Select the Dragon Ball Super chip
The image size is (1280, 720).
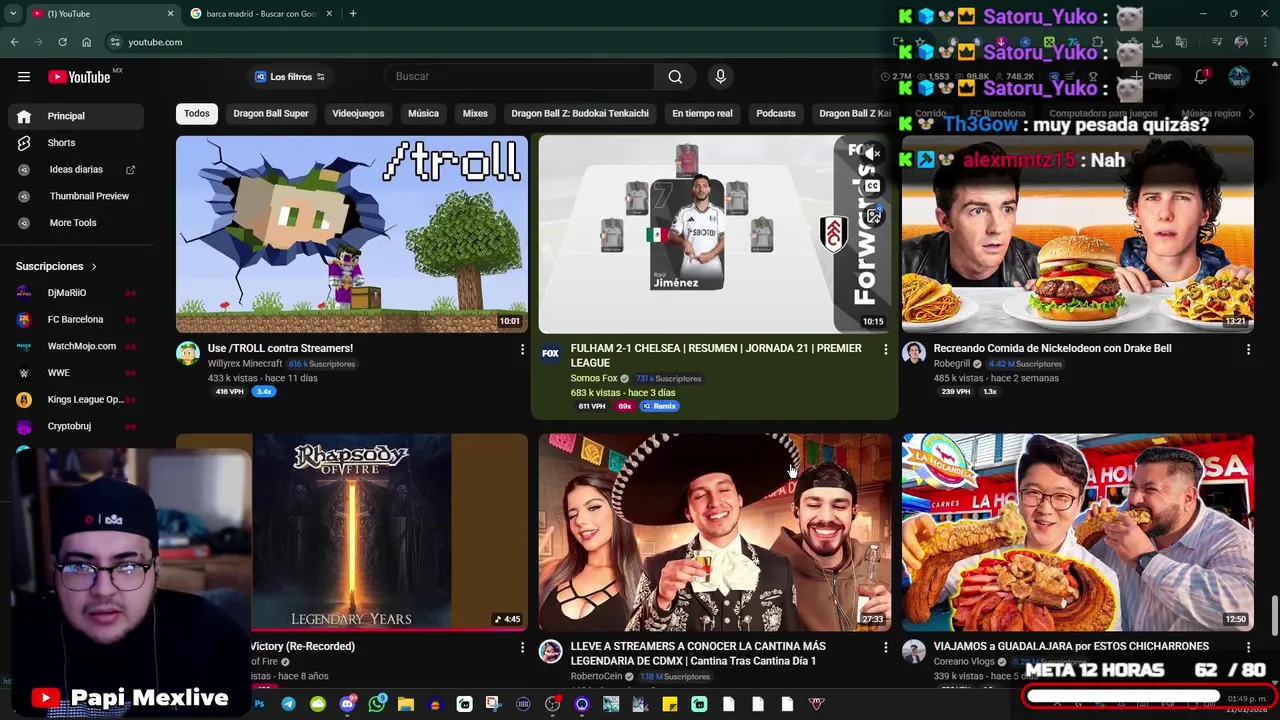coord(271,114)
